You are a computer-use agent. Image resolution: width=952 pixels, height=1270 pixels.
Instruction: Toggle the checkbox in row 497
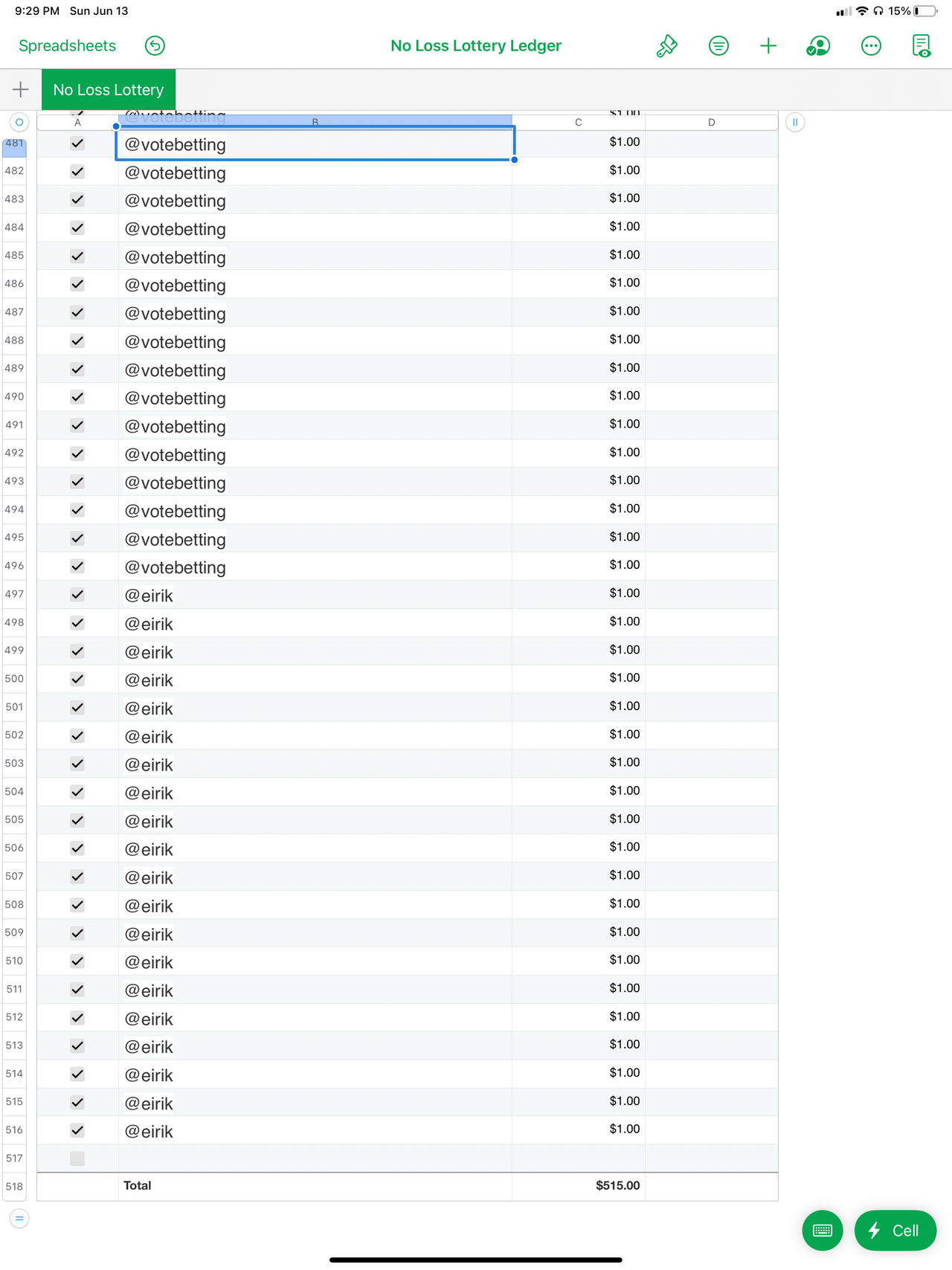[x=77, y=595]
